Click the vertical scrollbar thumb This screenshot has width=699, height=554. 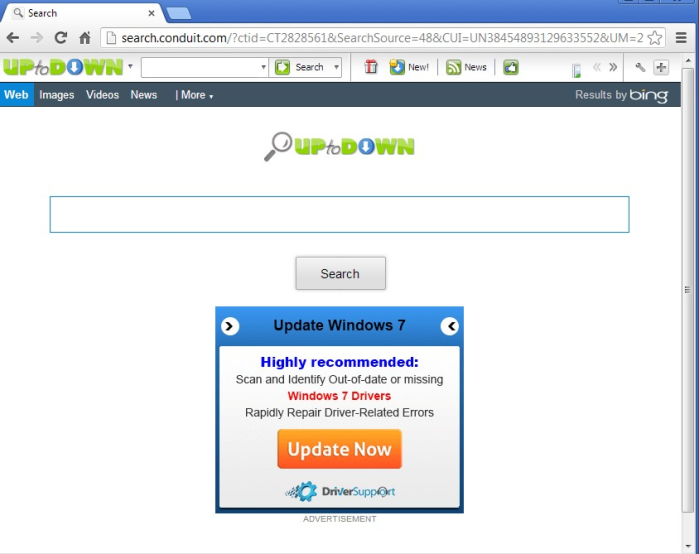pos(687,290)
